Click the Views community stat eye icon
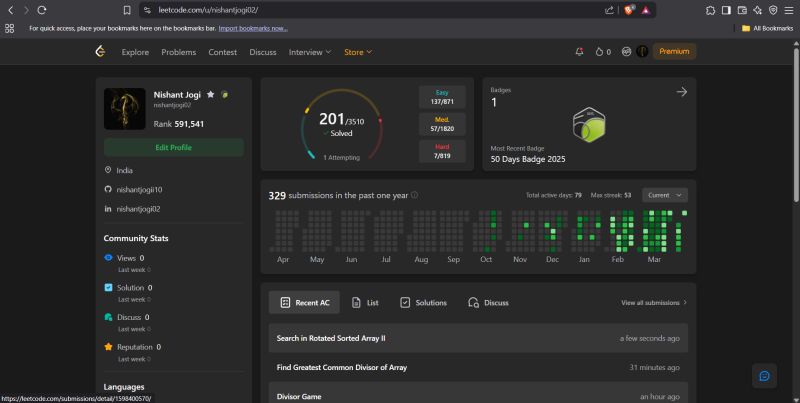The height and width of the screenshot is (403, 800). pos(108,258)
